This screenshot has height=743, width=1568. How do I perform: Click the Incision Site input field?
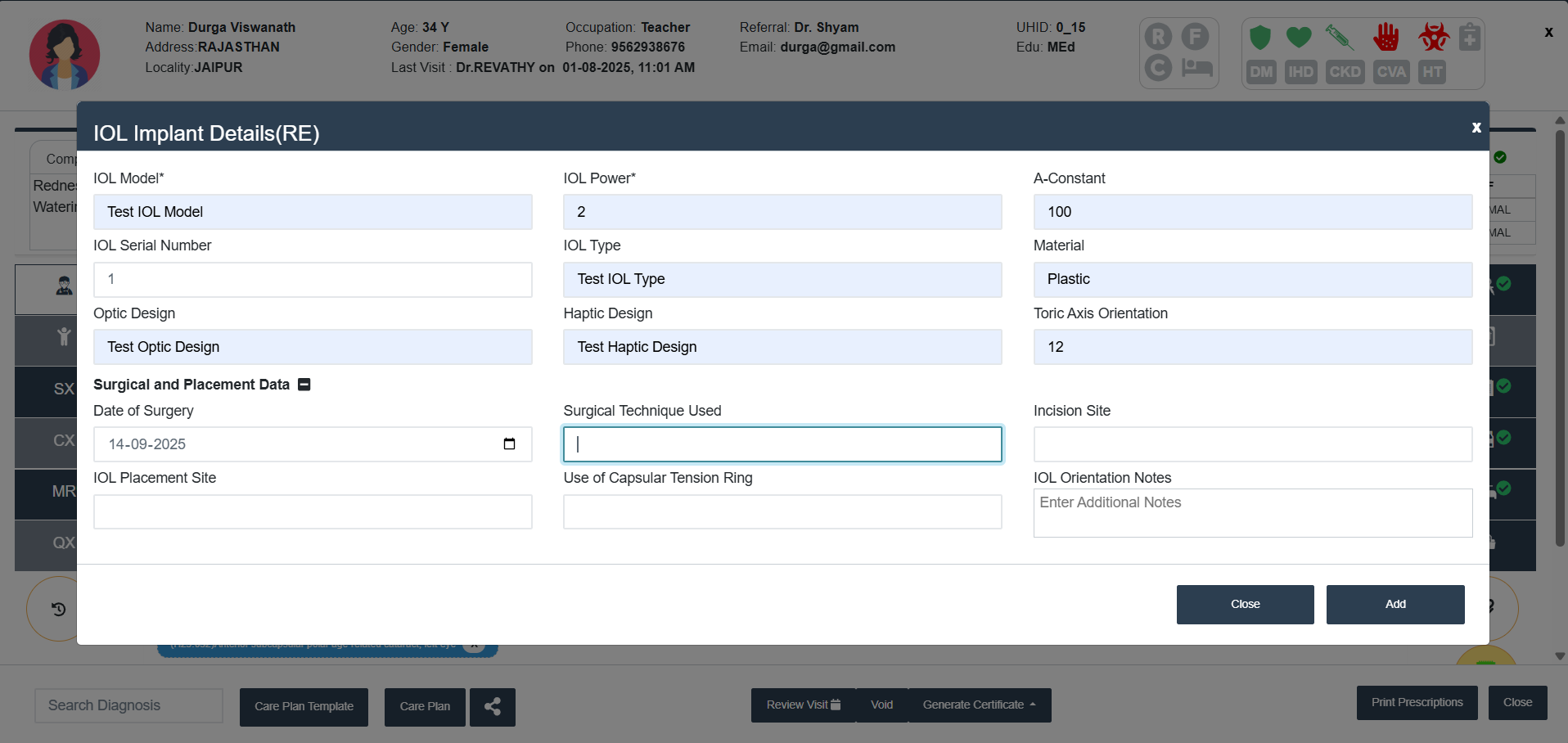(1252, 444)
